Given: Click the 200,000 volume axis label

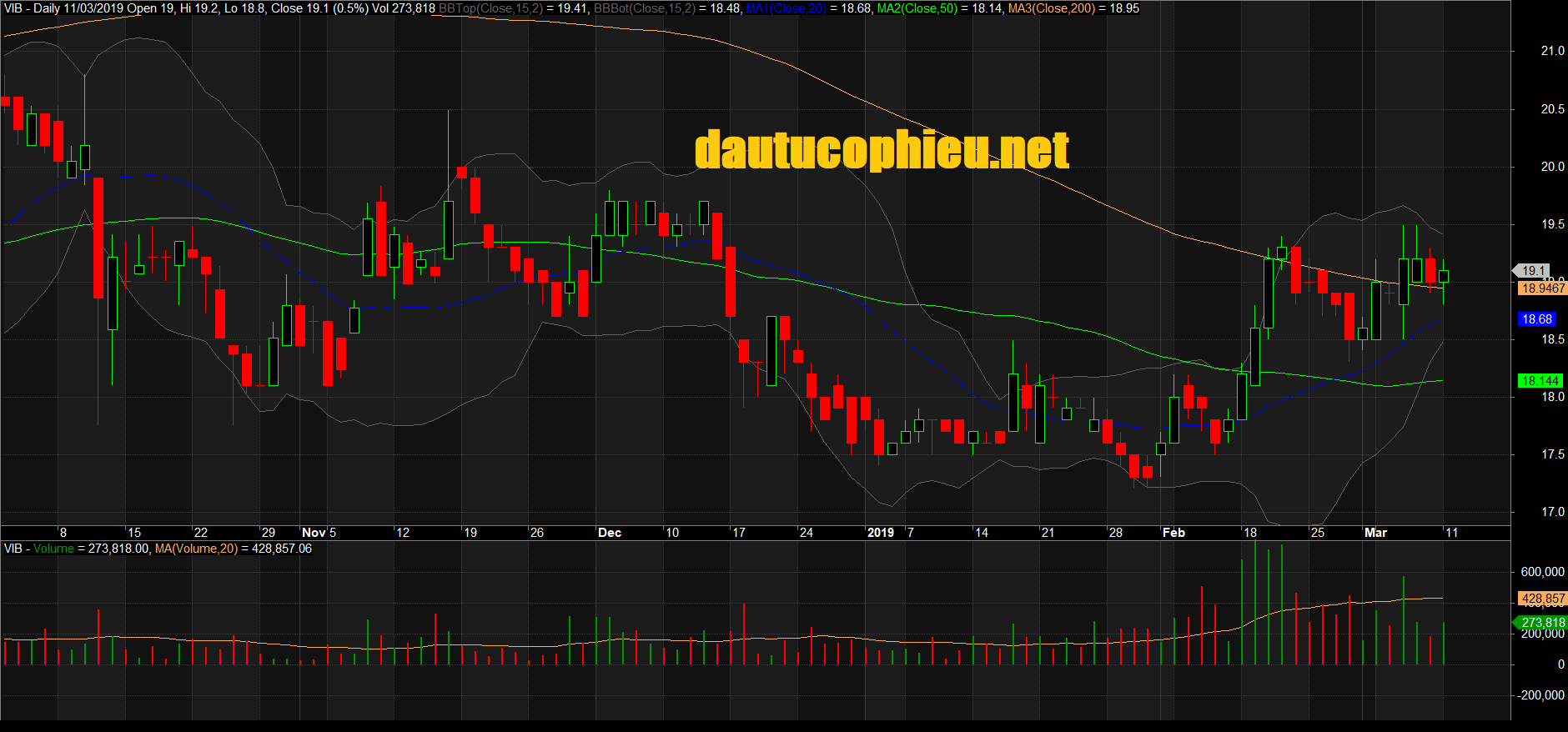Looking at the screenshot, I should [1543, 634].
